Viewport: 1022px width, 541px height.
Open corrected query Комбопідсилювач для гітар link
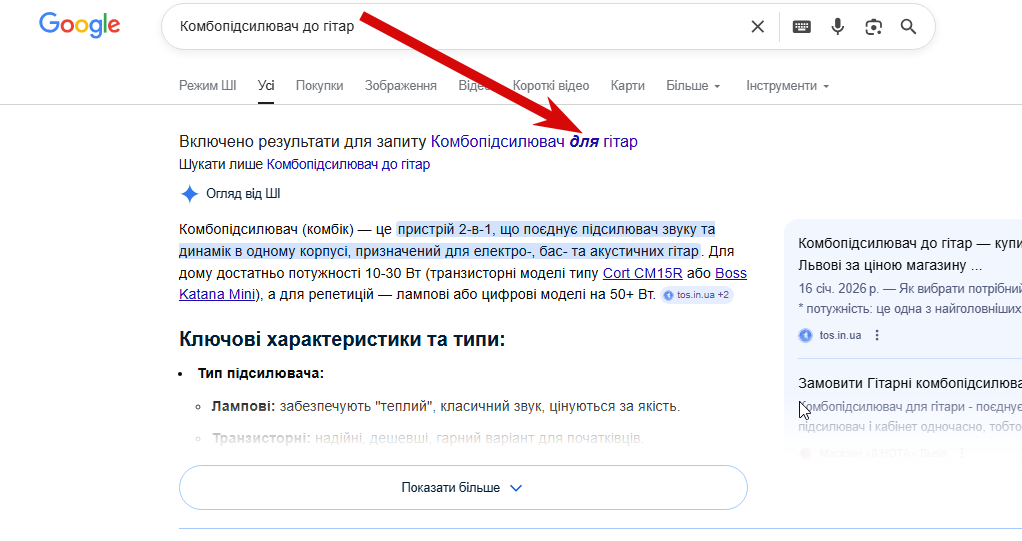[x=534, y=141]
